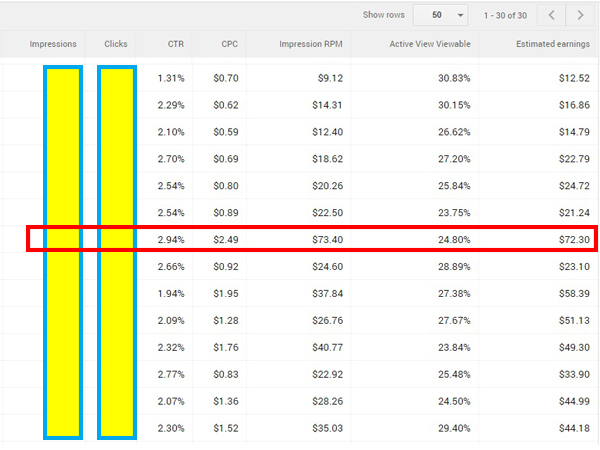Select CTR value 2.29%
The width and height of the screenshot is (600, 450).
[x=171, y=105]
